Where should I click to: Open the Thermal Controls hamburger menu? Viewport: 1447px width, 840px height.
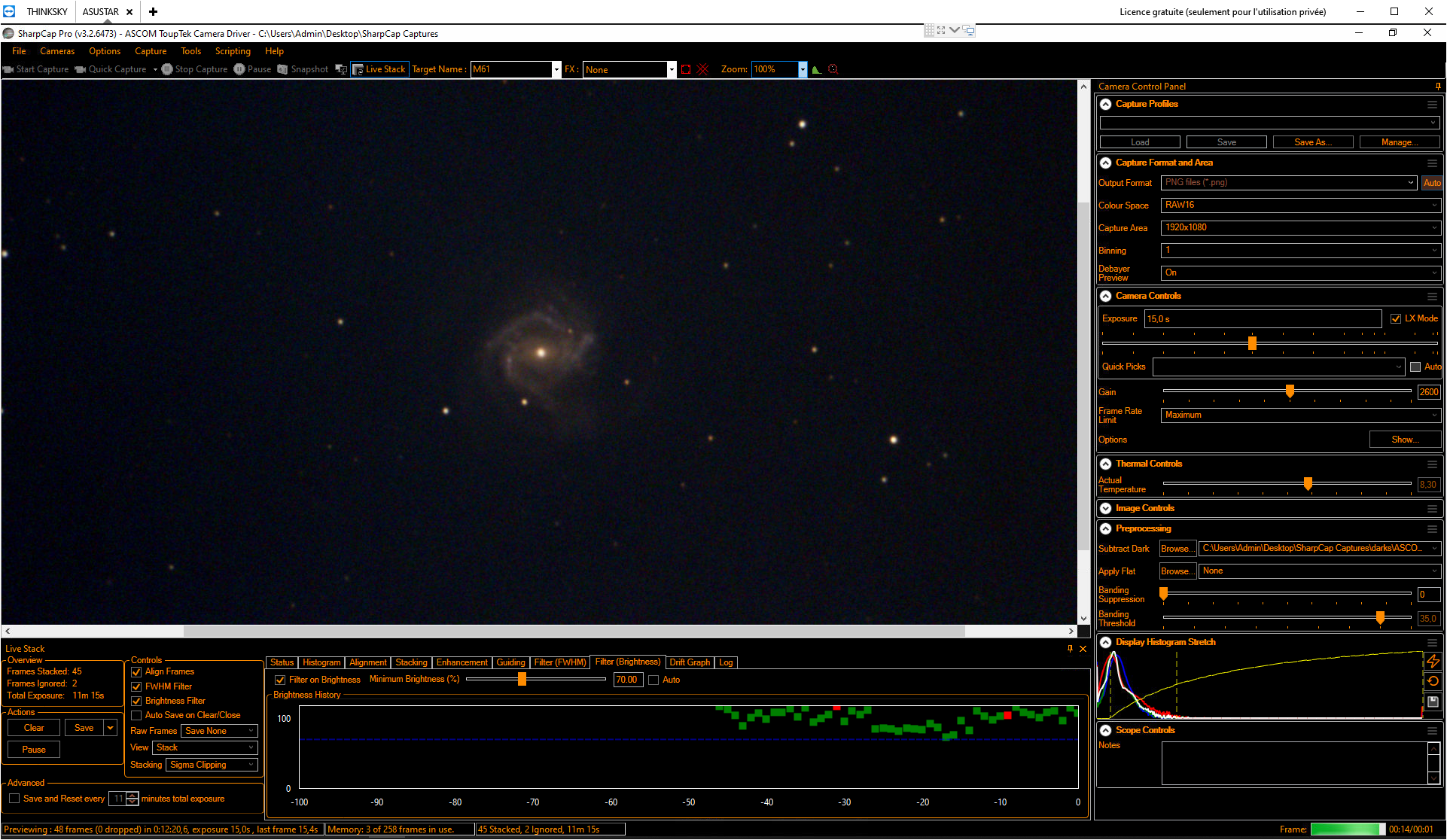click(x=1432, y=464)
